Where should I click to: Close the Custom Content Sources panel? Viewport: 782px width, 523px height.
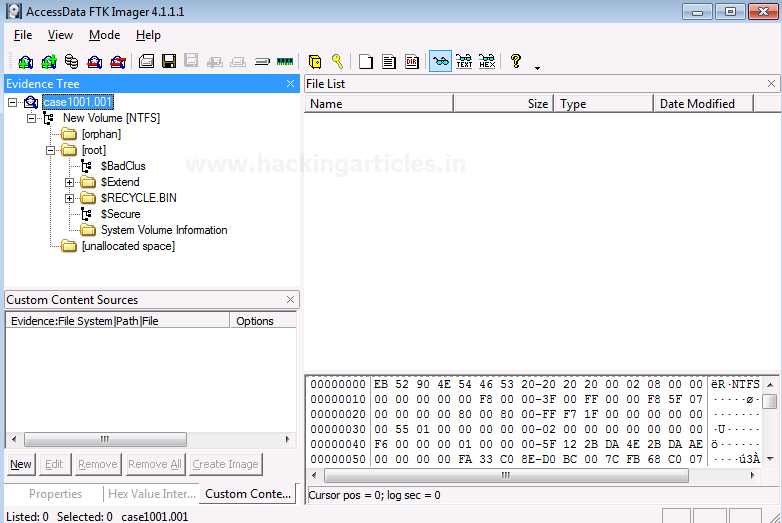[290, 300]
